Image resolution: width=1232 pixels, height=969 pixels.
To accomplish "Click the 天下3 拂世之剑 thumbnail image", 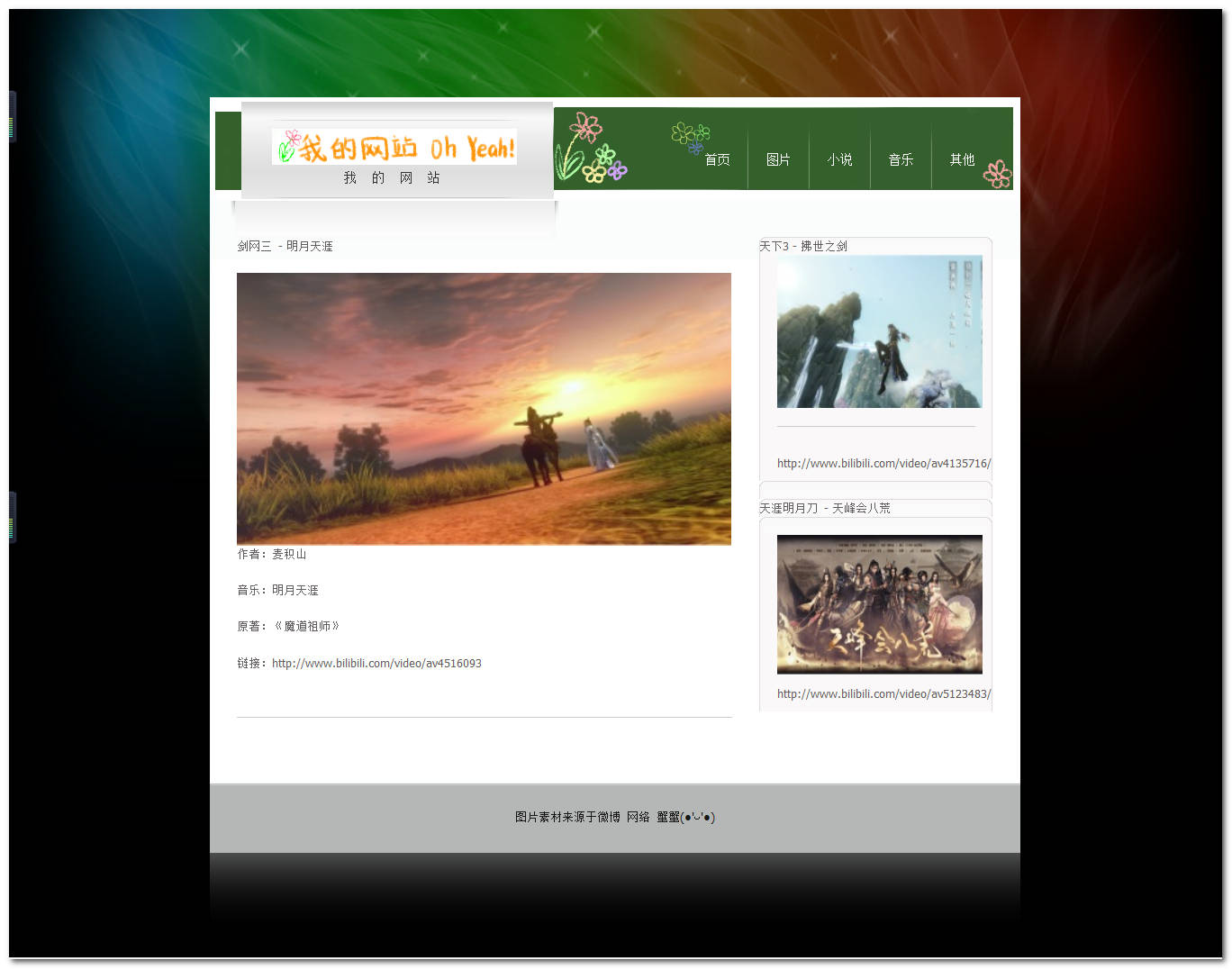I will [879, 331].
